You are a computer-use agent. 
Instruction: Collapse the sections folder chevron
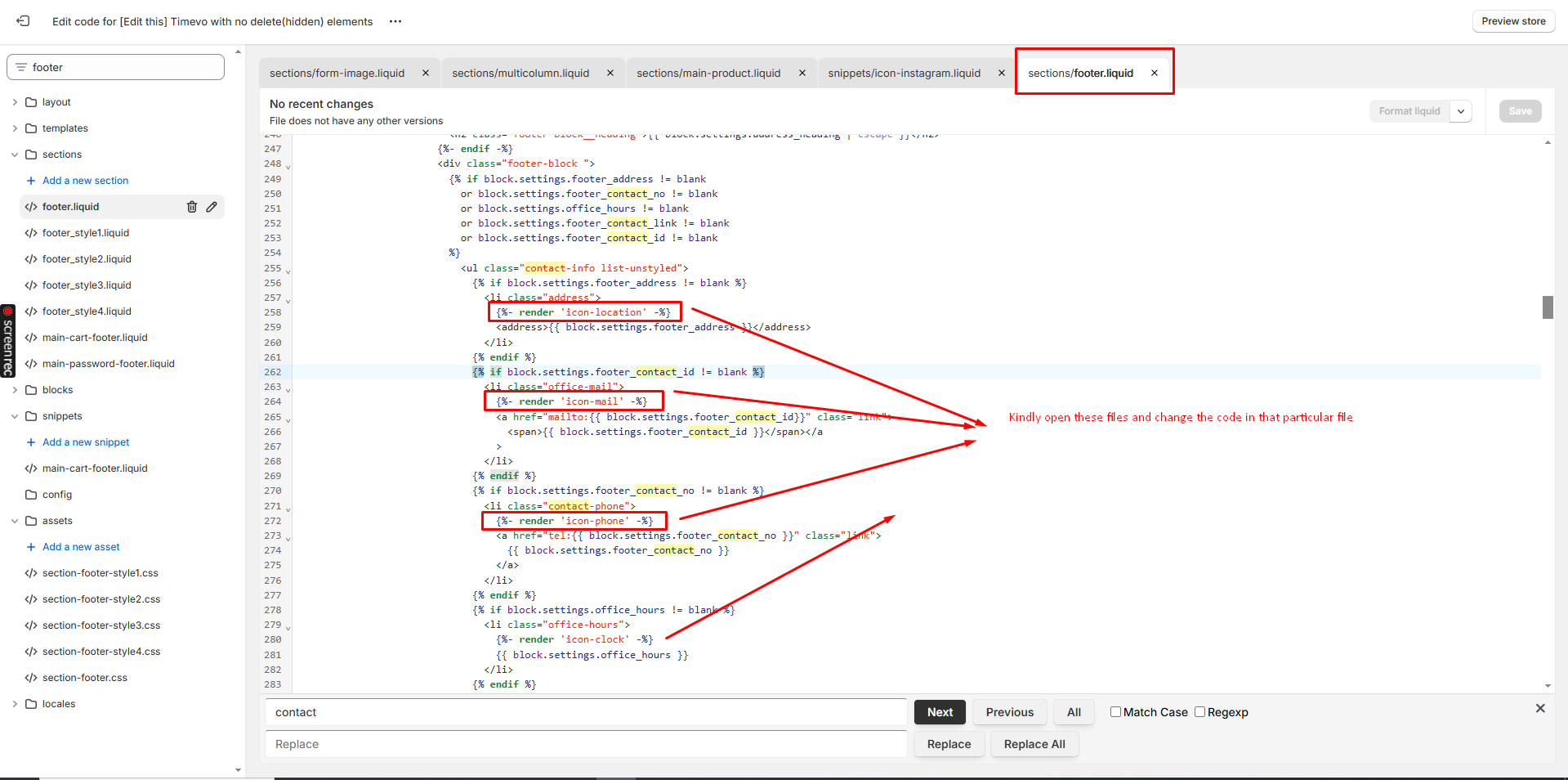[x=15, y=155]
